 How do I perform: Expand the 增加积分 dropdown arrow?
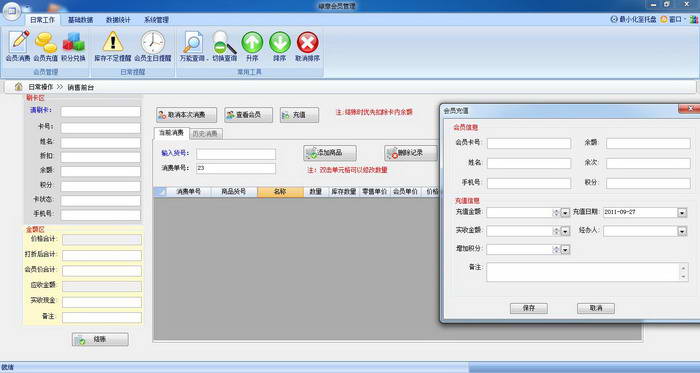coord(565,250)
